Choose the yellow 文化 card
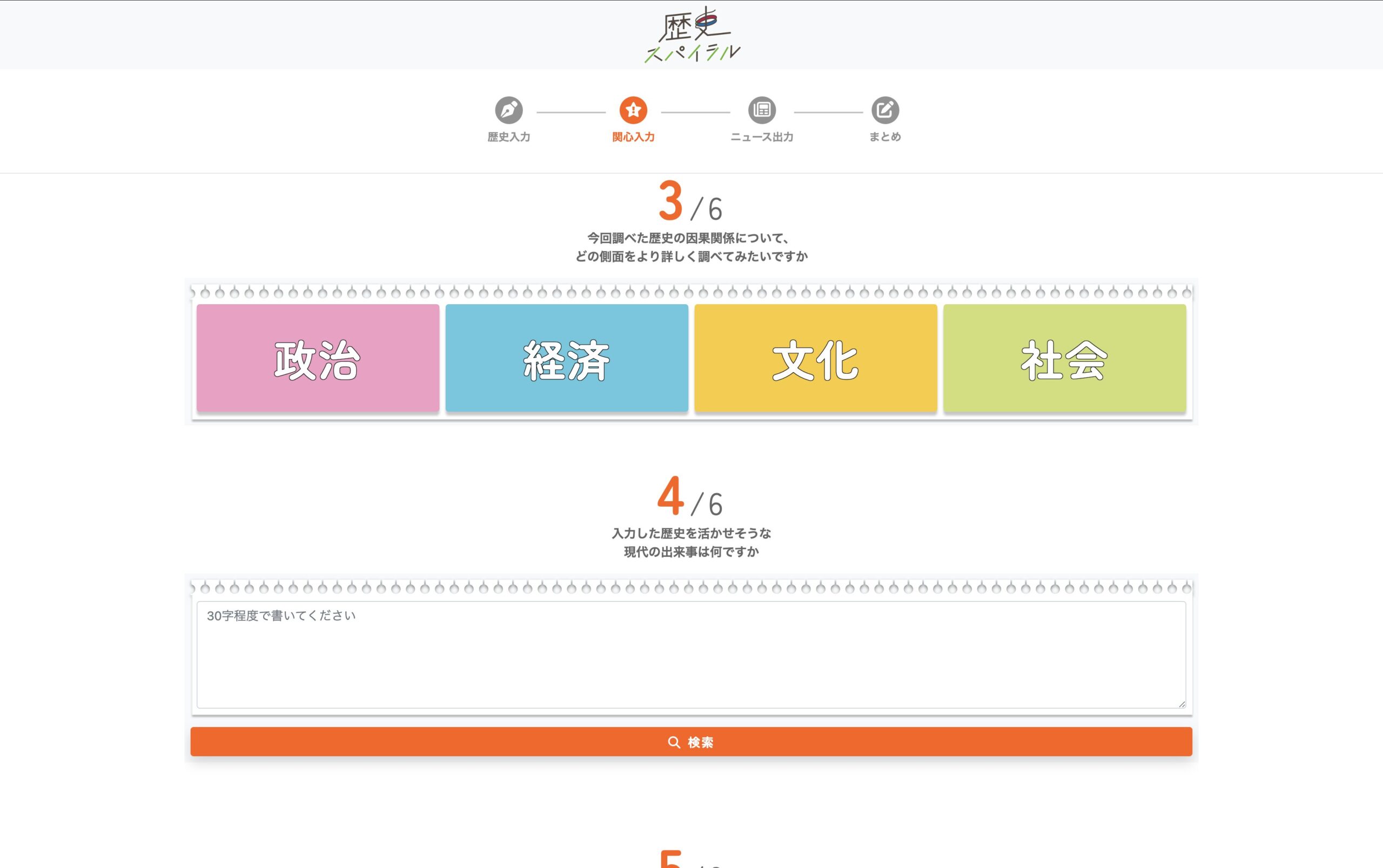 (x=815, y=358)
